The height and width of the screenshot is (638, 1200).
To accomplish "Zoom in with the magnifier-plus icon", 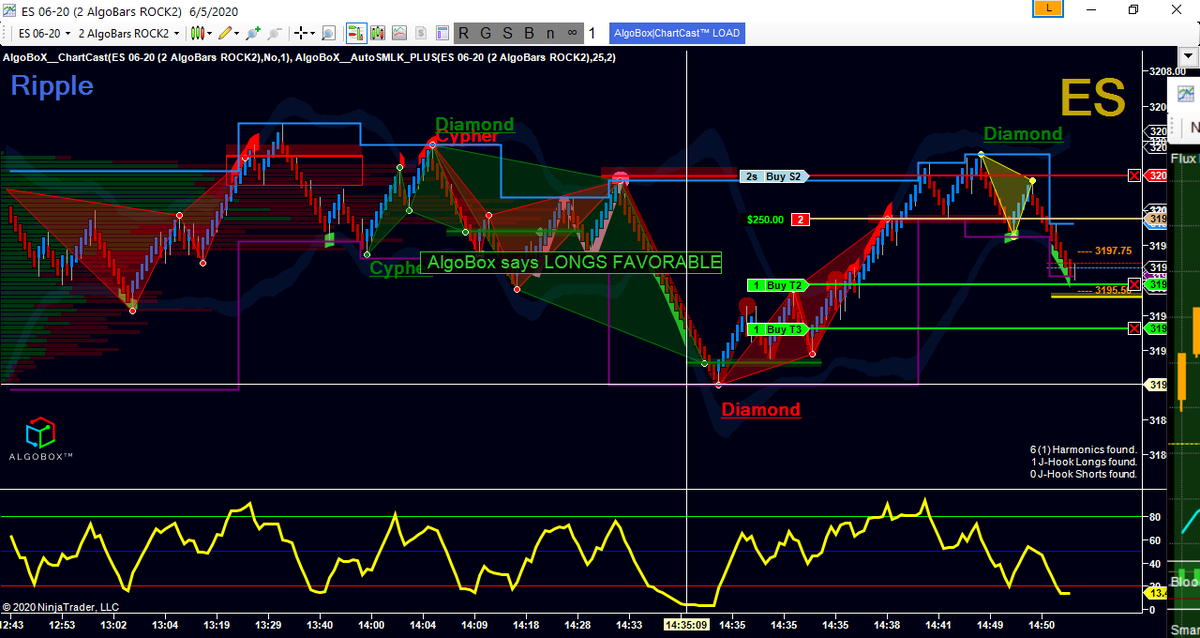I will pos(253,32).
